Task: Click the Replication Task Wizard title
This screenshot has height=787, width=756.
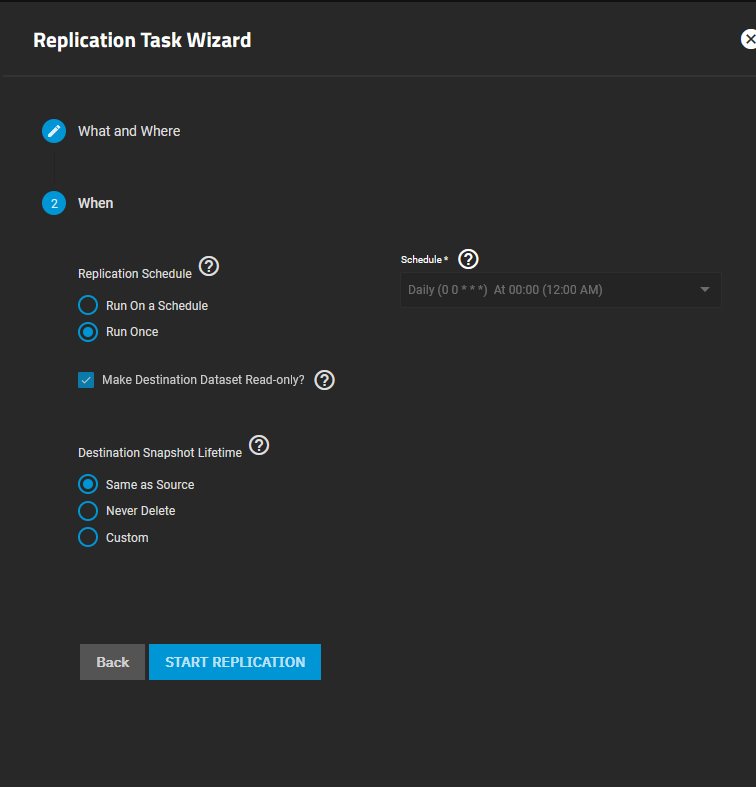Action: tap(142, 40)
